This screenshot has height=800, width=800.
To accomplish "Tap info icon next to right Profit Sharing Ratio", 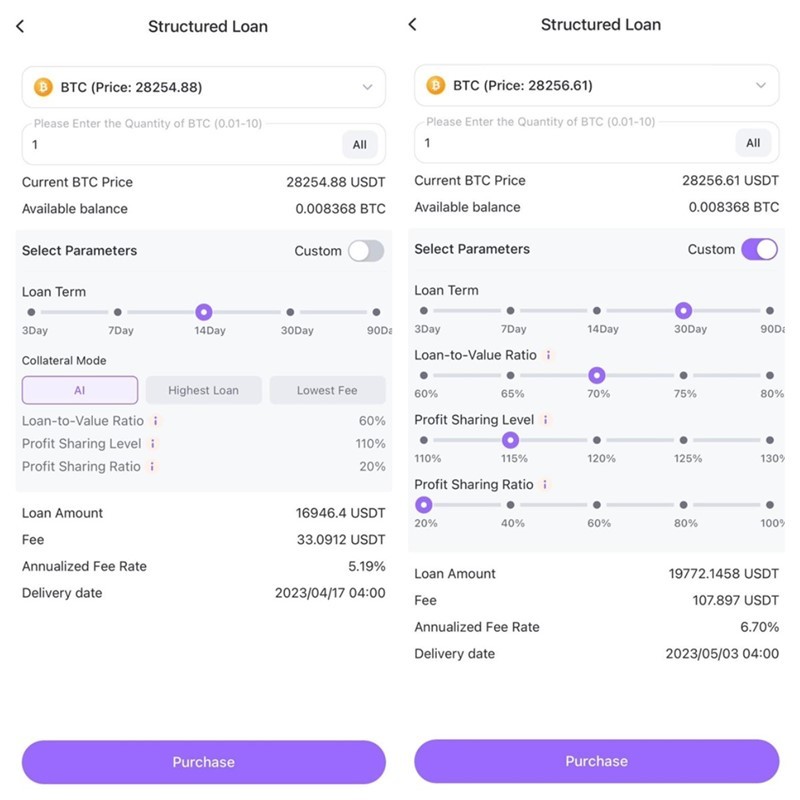I will click(545, 485).
